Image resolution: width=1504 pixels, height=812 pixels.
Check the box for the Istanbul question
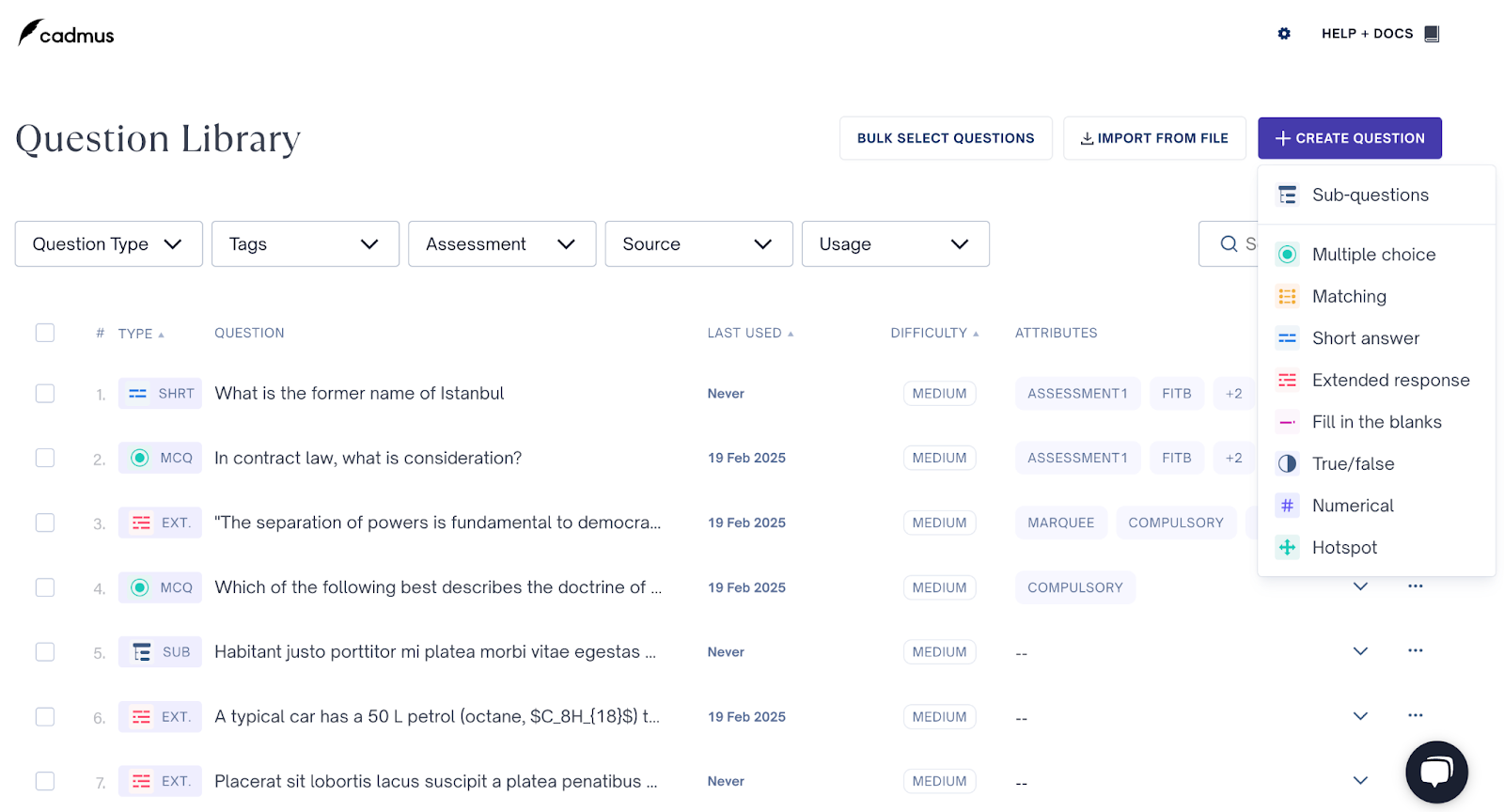coord(45,393)
